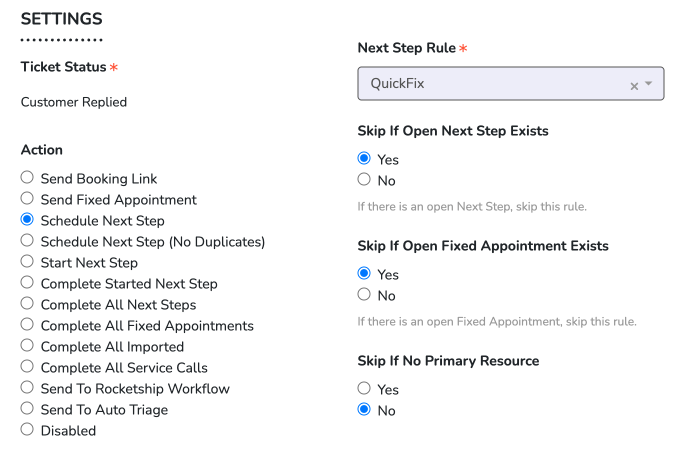Image resolution: width=684 pixels, height=454 pixels.
Task: Set Skip If Open Next Step Exists to No
Action: click(364, 180)
